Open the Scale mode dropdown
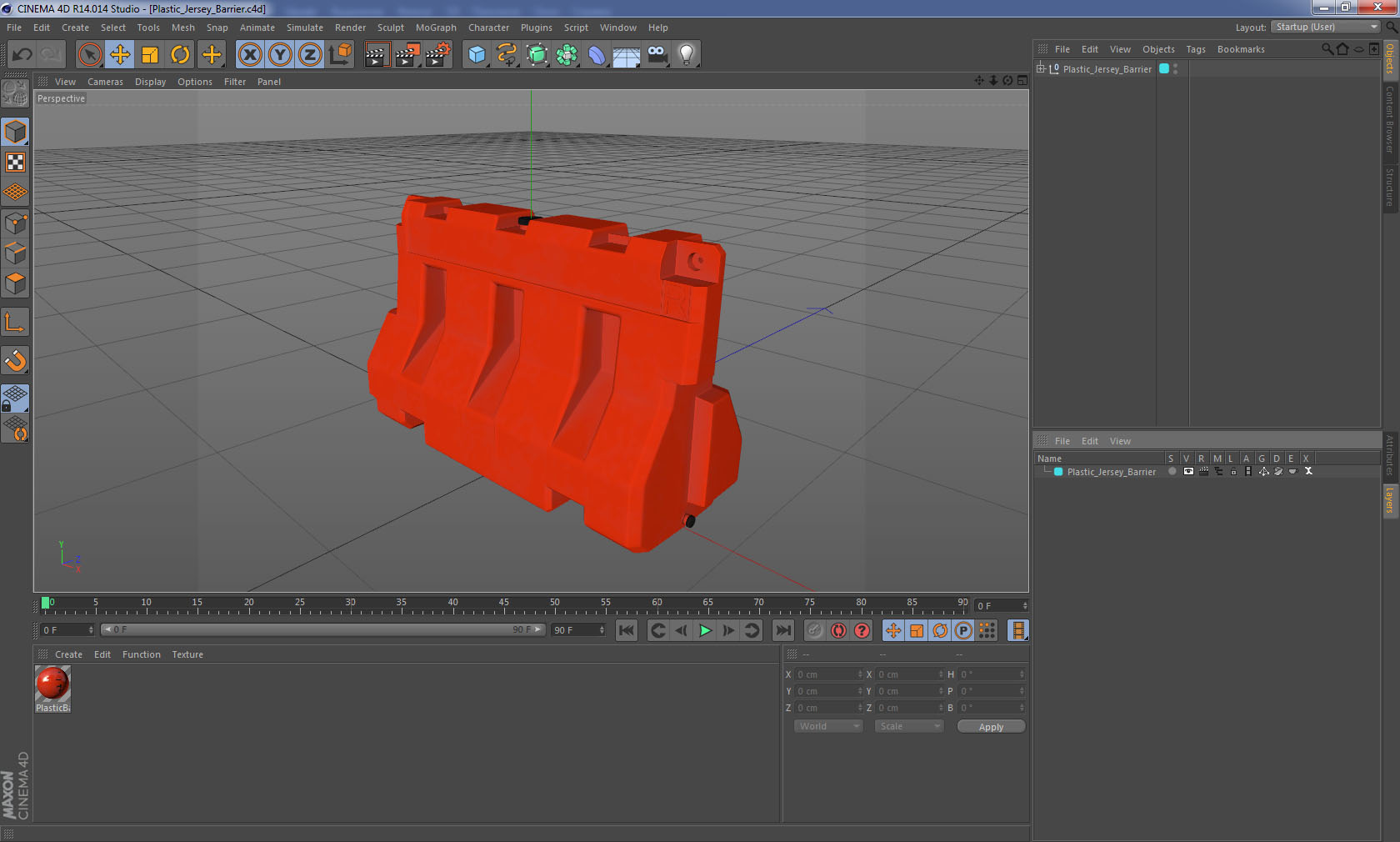The height and width of the screenshot is (842, 1400). pos(908,726)
